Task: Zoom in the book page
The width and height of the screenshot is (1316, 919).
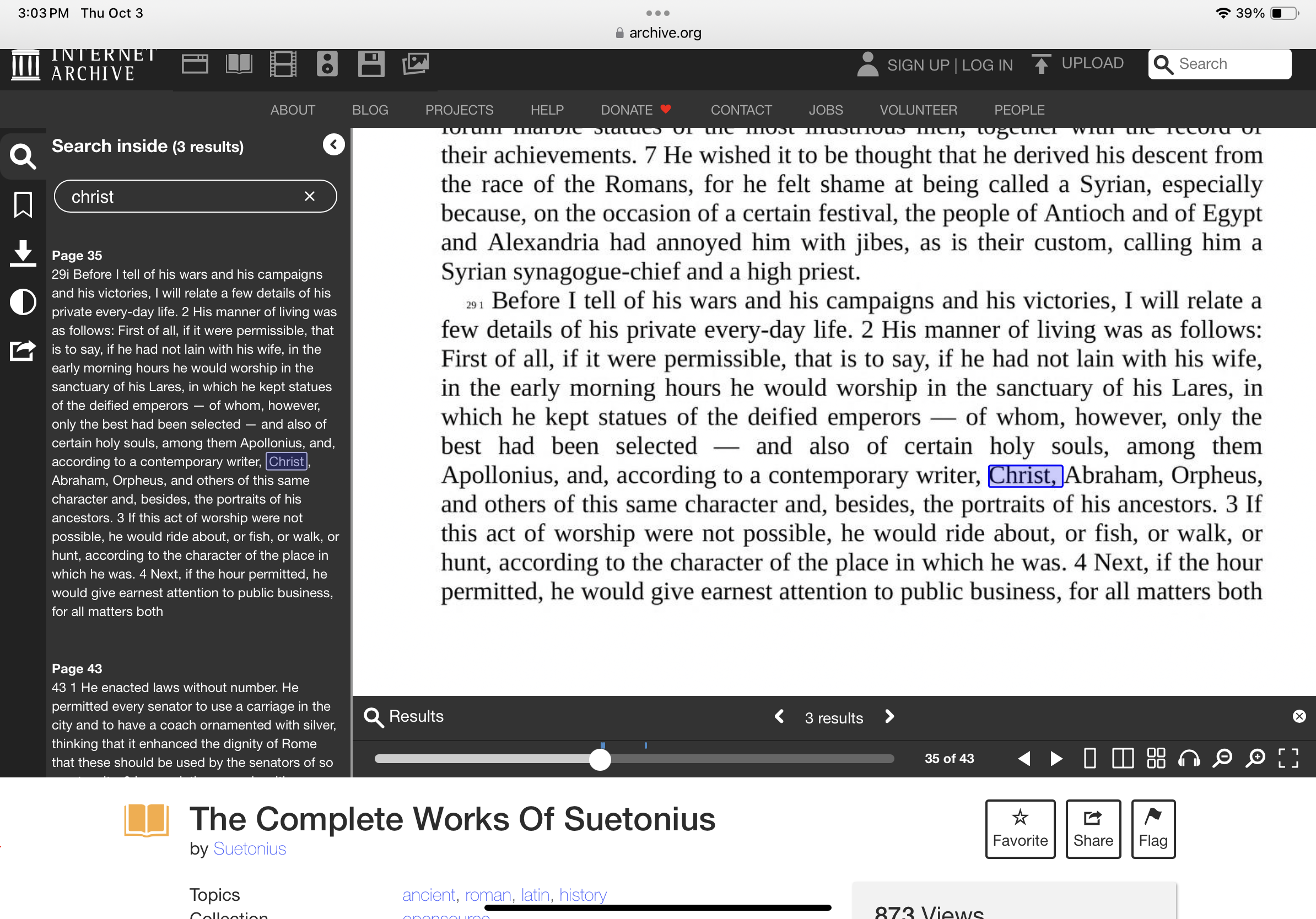Action: [x=1255, y=759]
